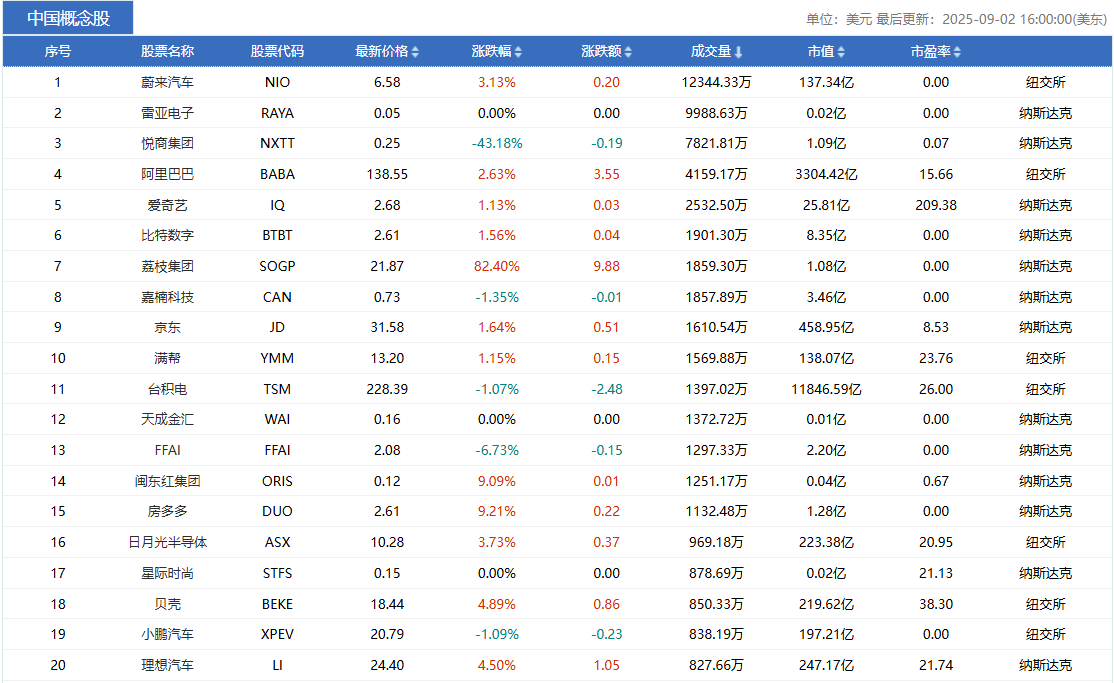Click the -6.73% change value
Image resolution: width=1114 pixels, height=683 pixels.
[497, 451]
